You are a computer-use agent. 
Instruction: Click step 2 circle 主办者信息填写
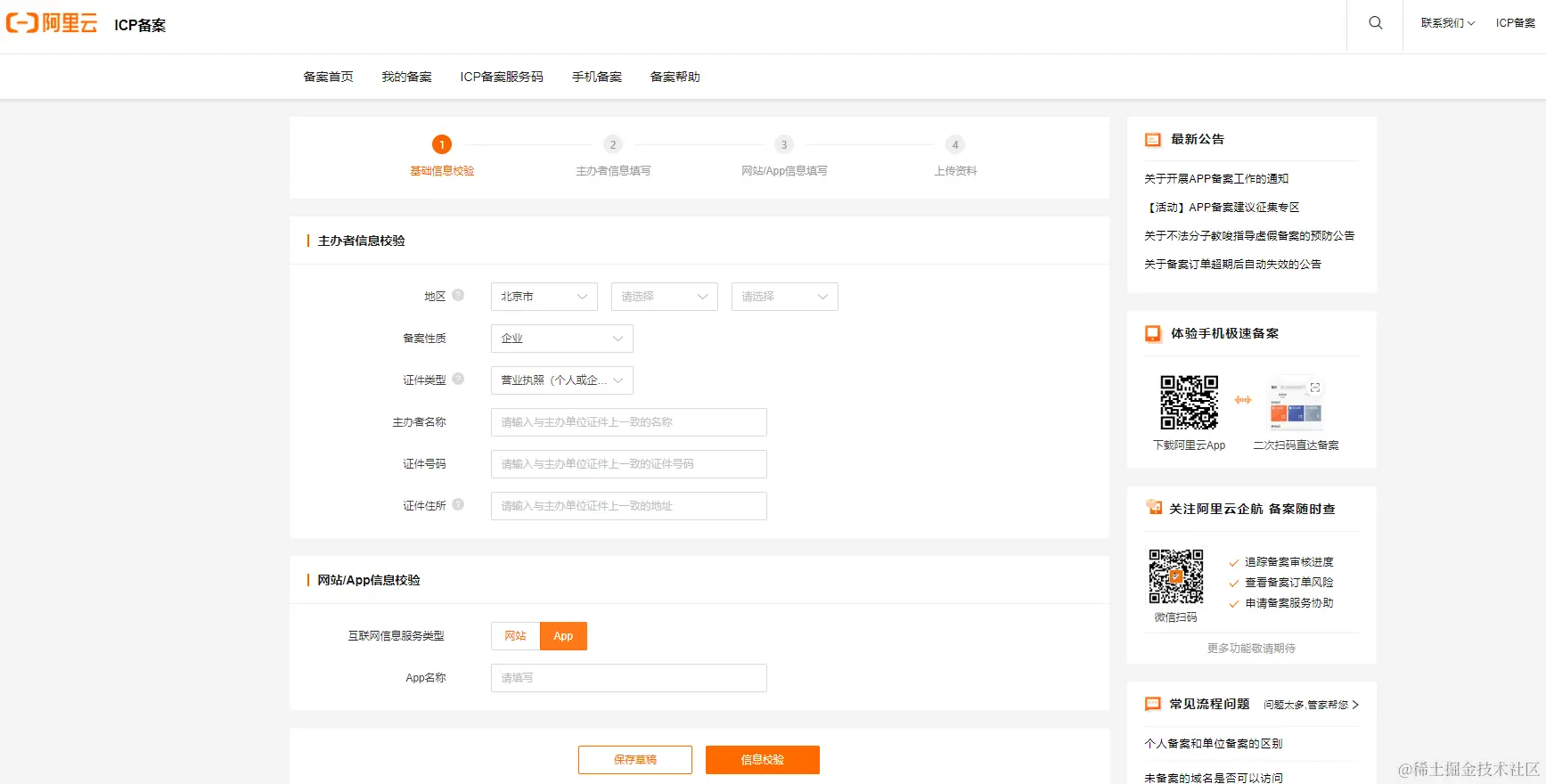(x=613, y=144)
